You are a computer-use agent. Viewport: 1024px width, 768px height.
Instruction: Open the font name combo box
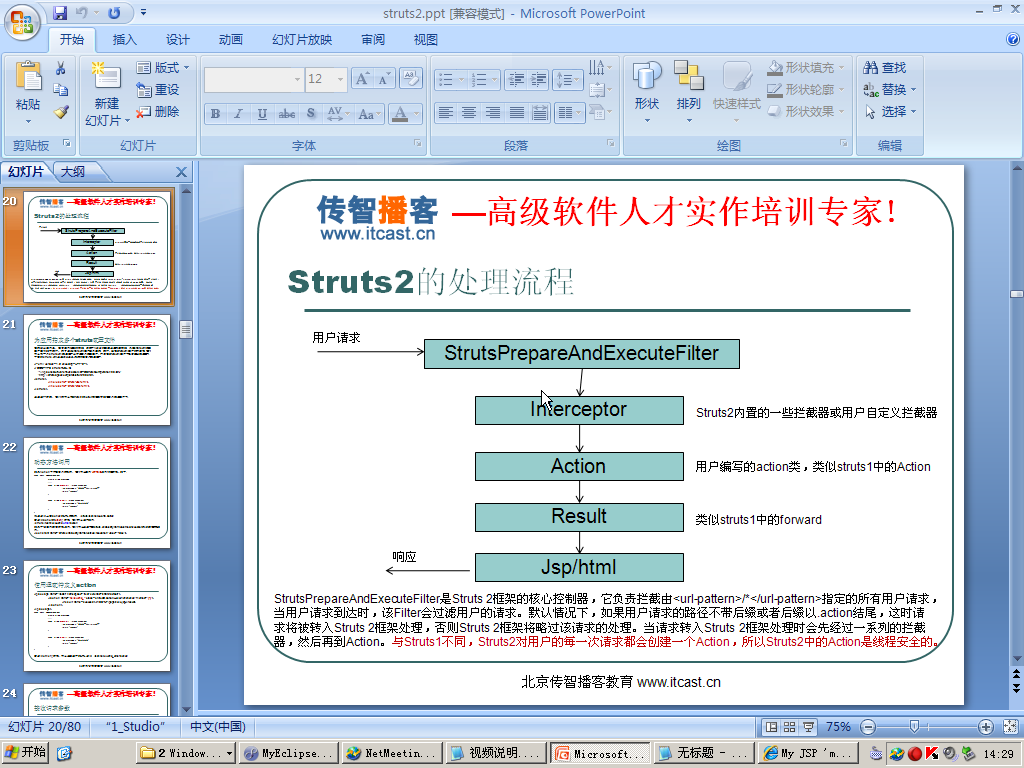click(x=254, y=79)
